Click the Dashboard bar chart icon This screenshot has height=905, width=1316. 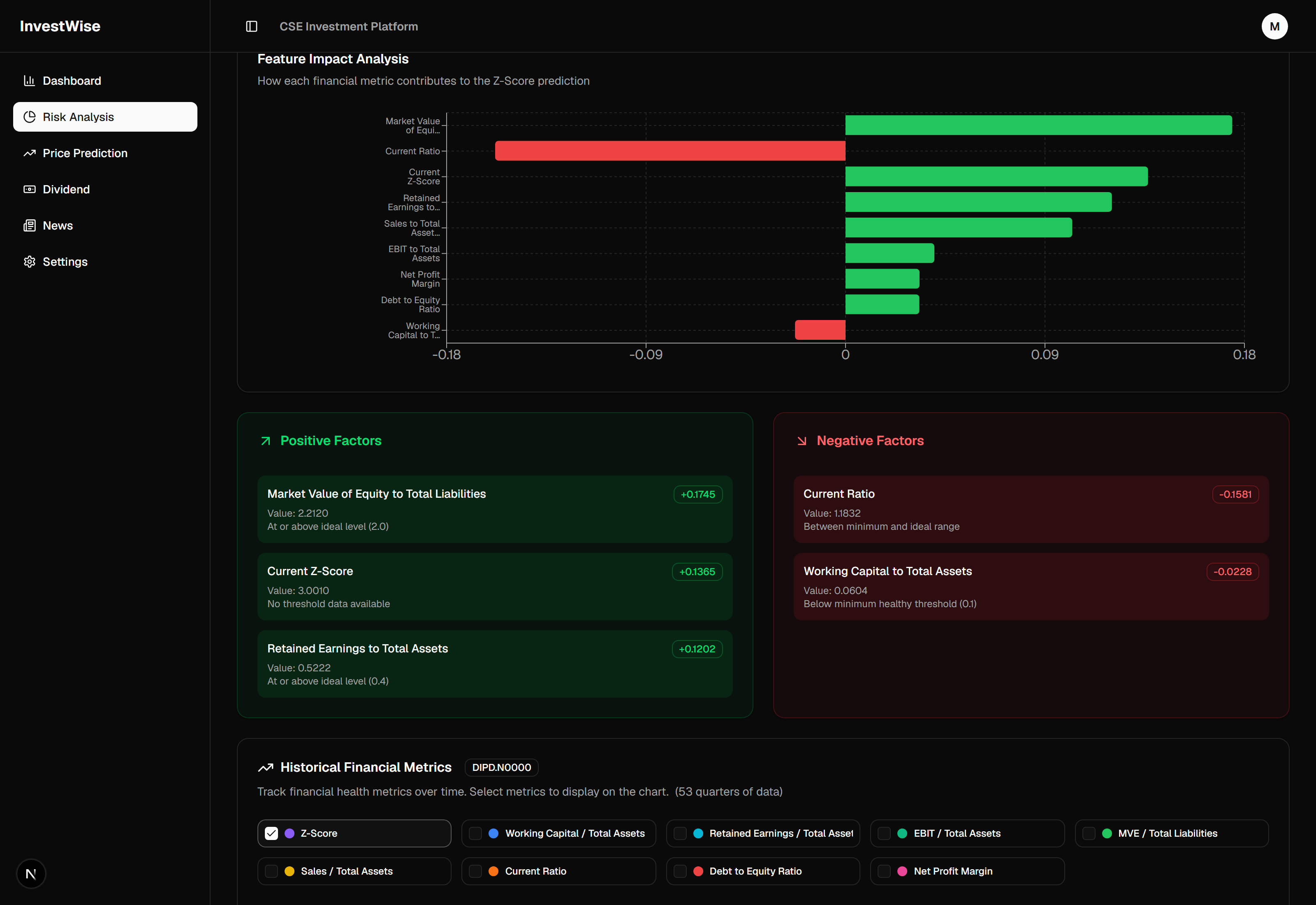(x=30, y=81)
